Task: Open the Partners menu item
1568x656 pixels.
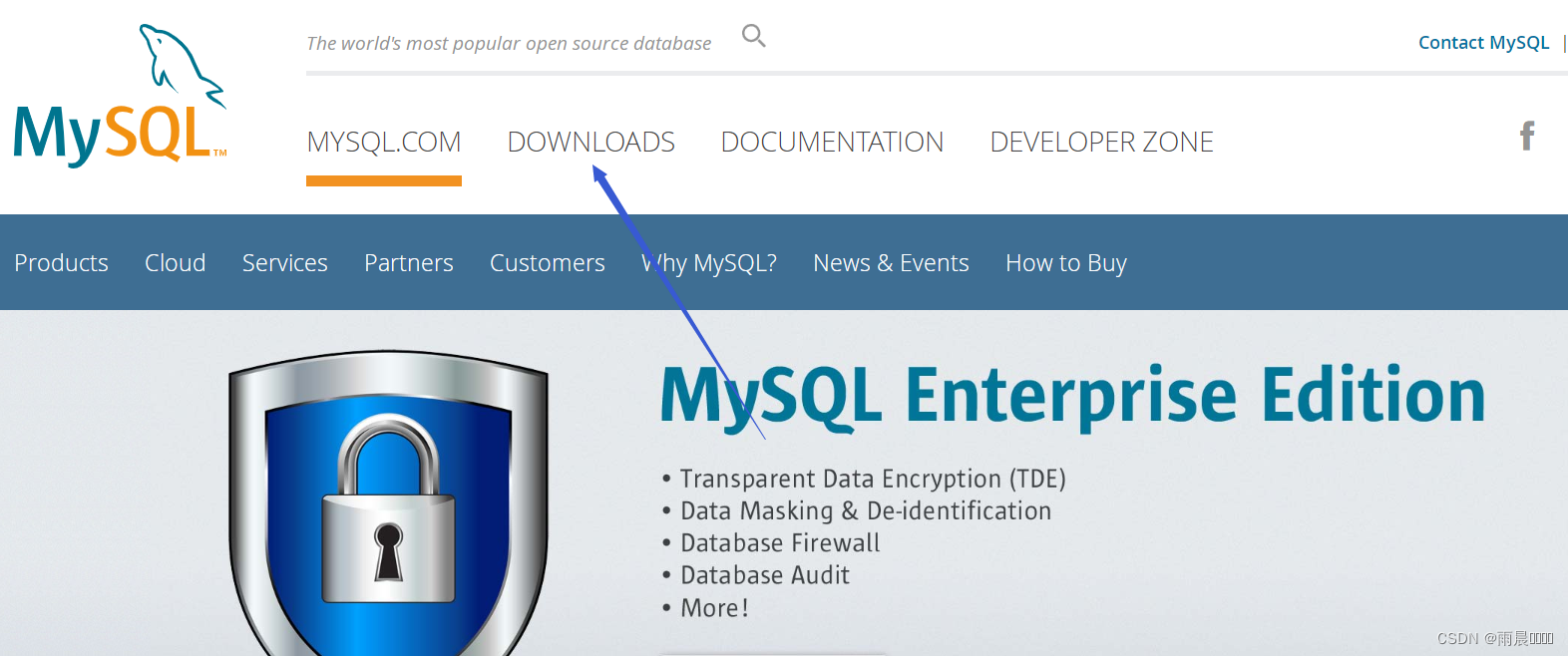Action: (x=409, y=263)
